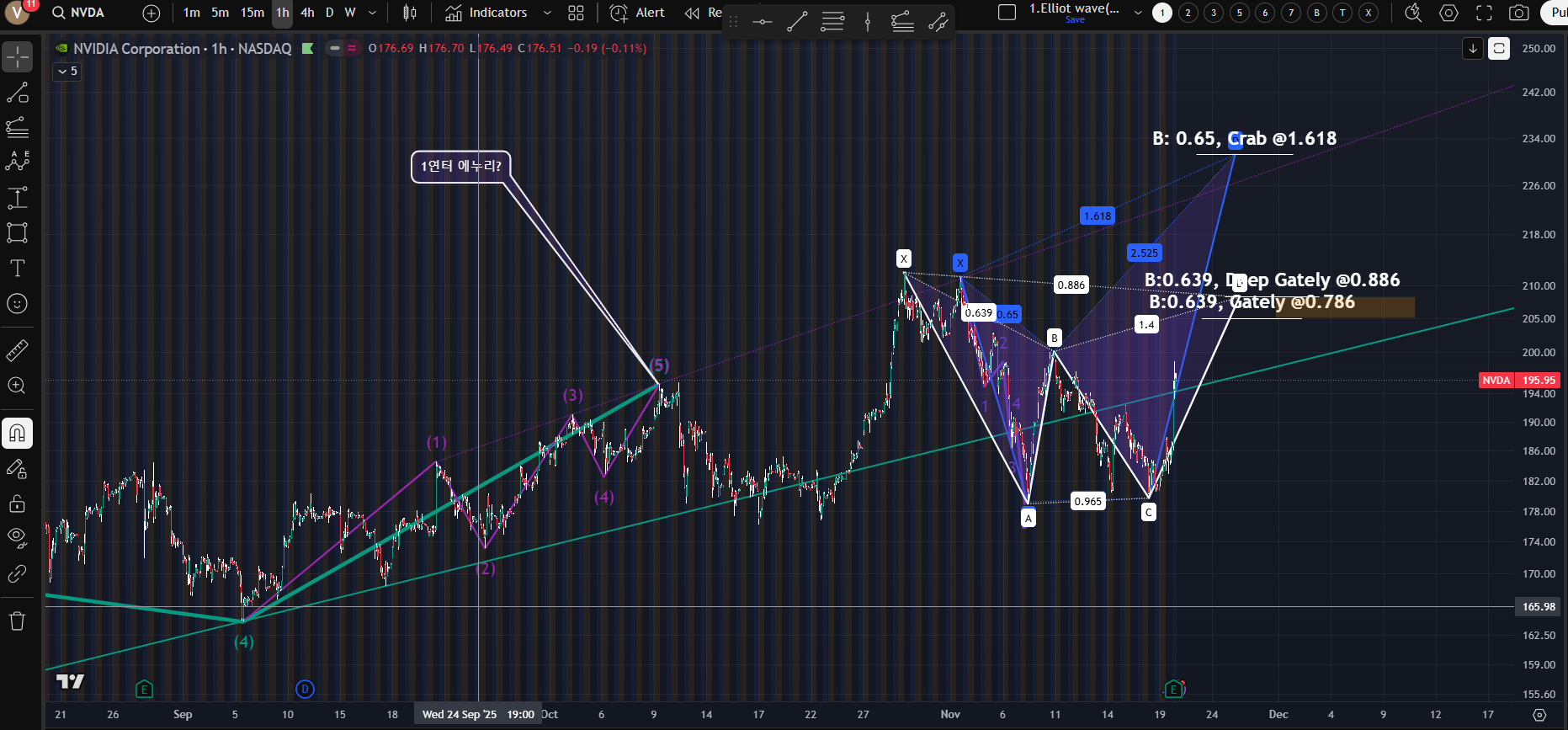
Task: Open the Indicators dialog
Action: tap(486, 13)
